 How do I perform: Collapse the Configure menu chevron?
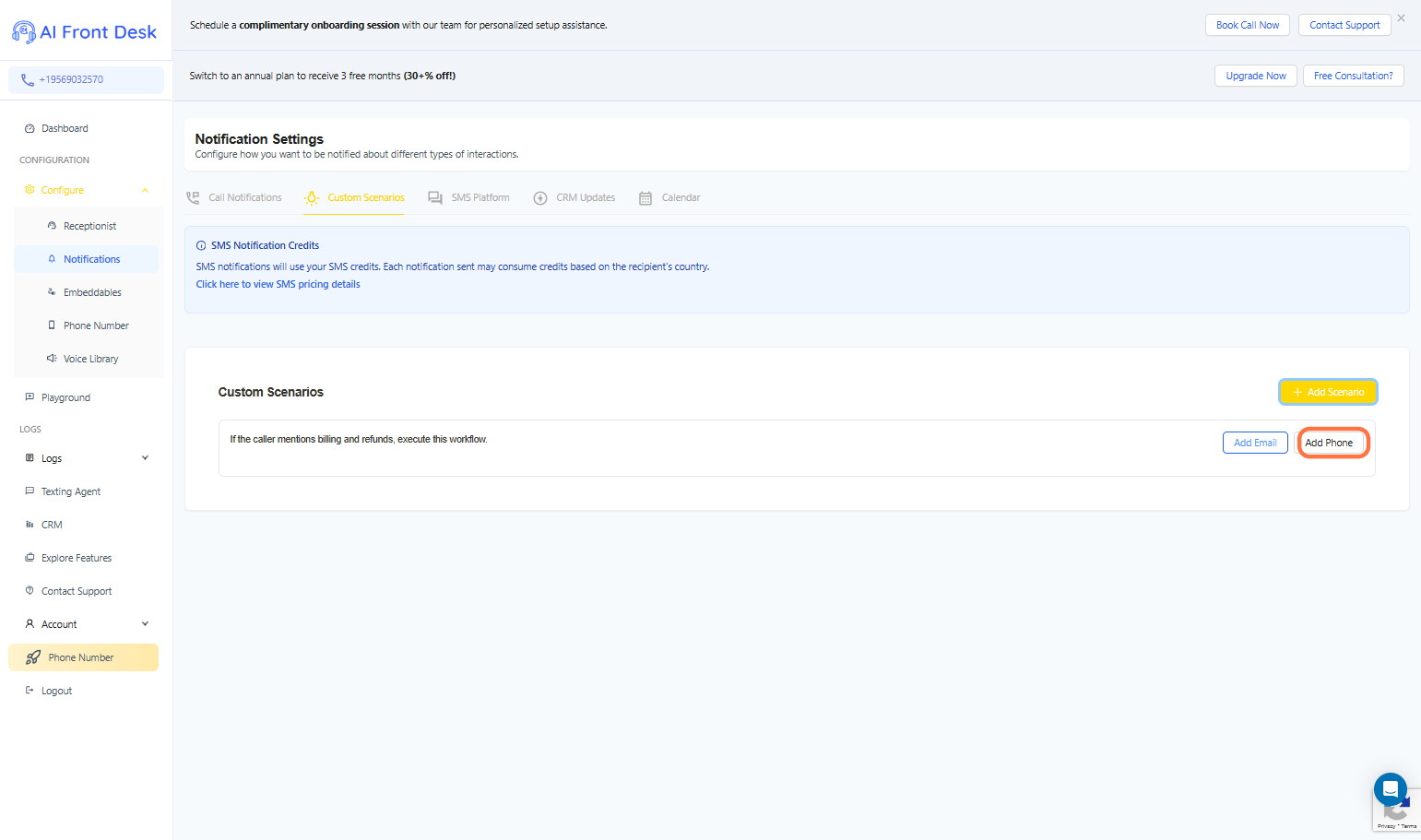(145, 190)
